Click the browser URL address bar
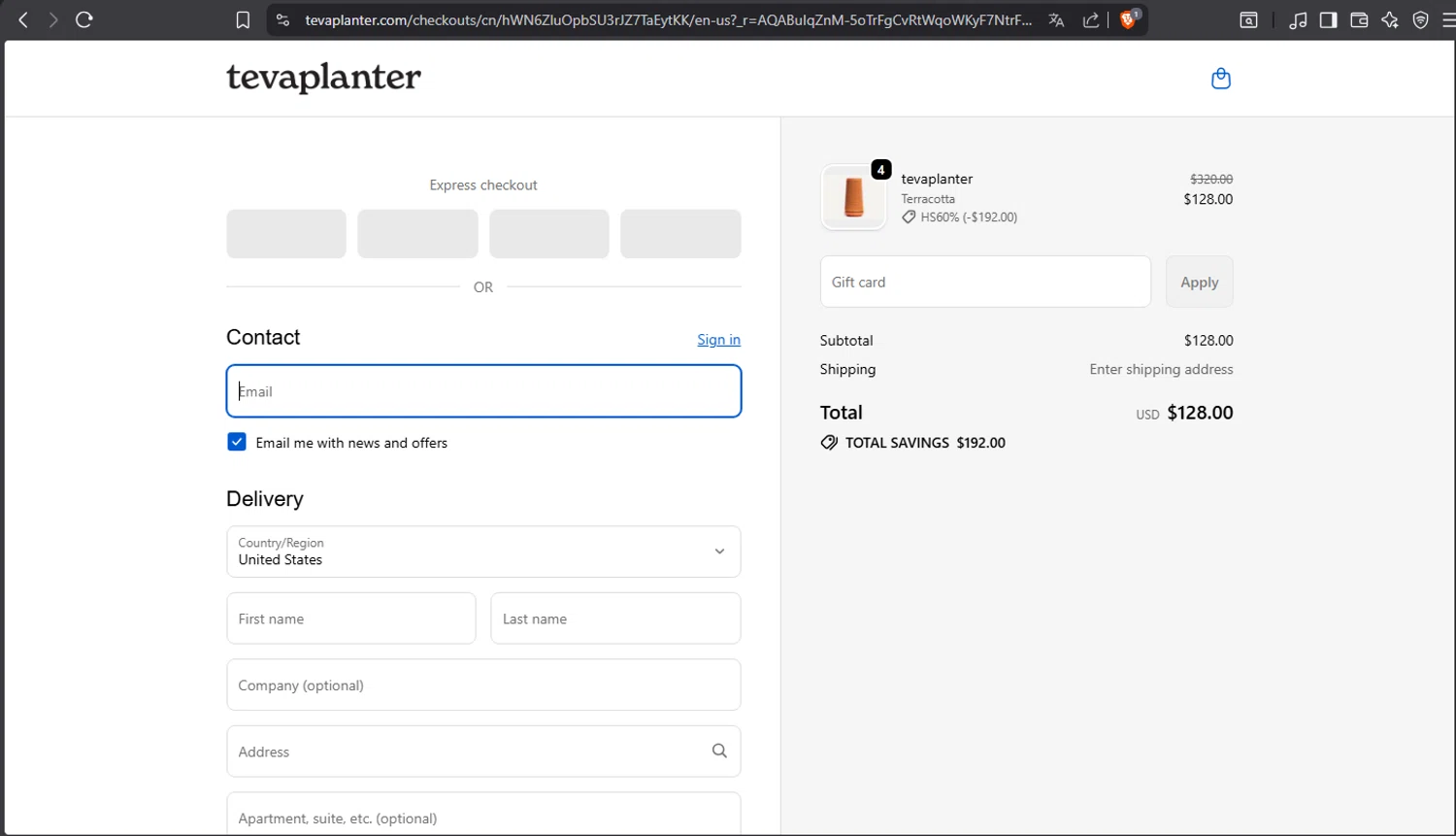 pos(668,19)
